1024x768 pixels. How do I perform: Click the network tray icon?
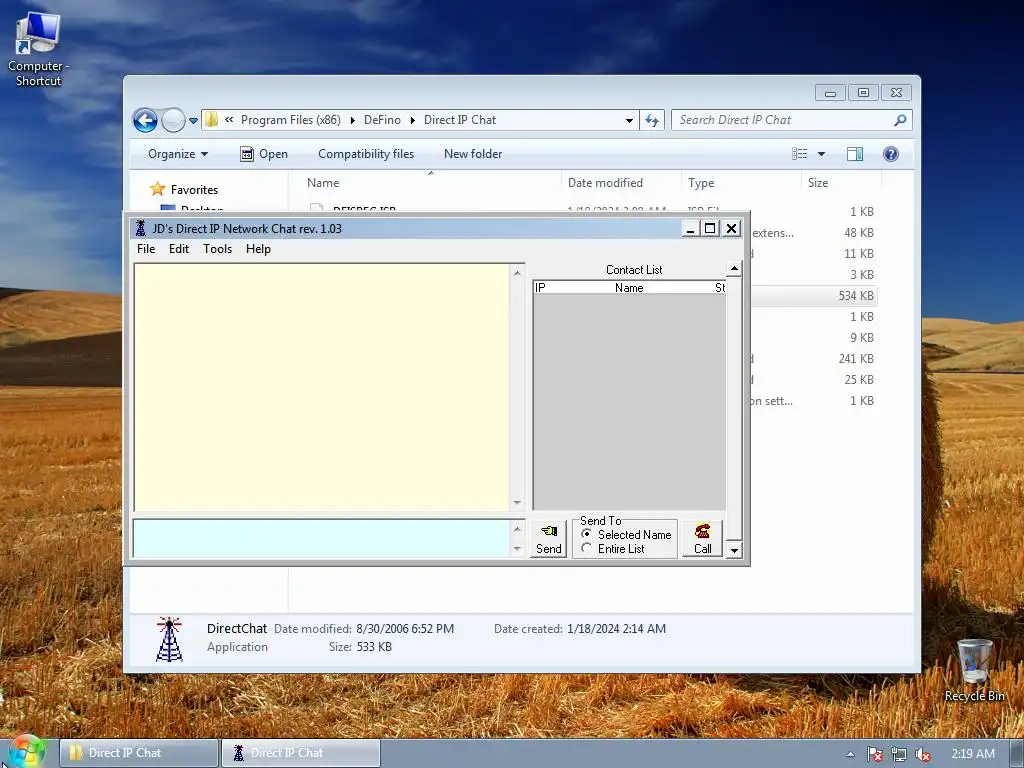[899, 754]
